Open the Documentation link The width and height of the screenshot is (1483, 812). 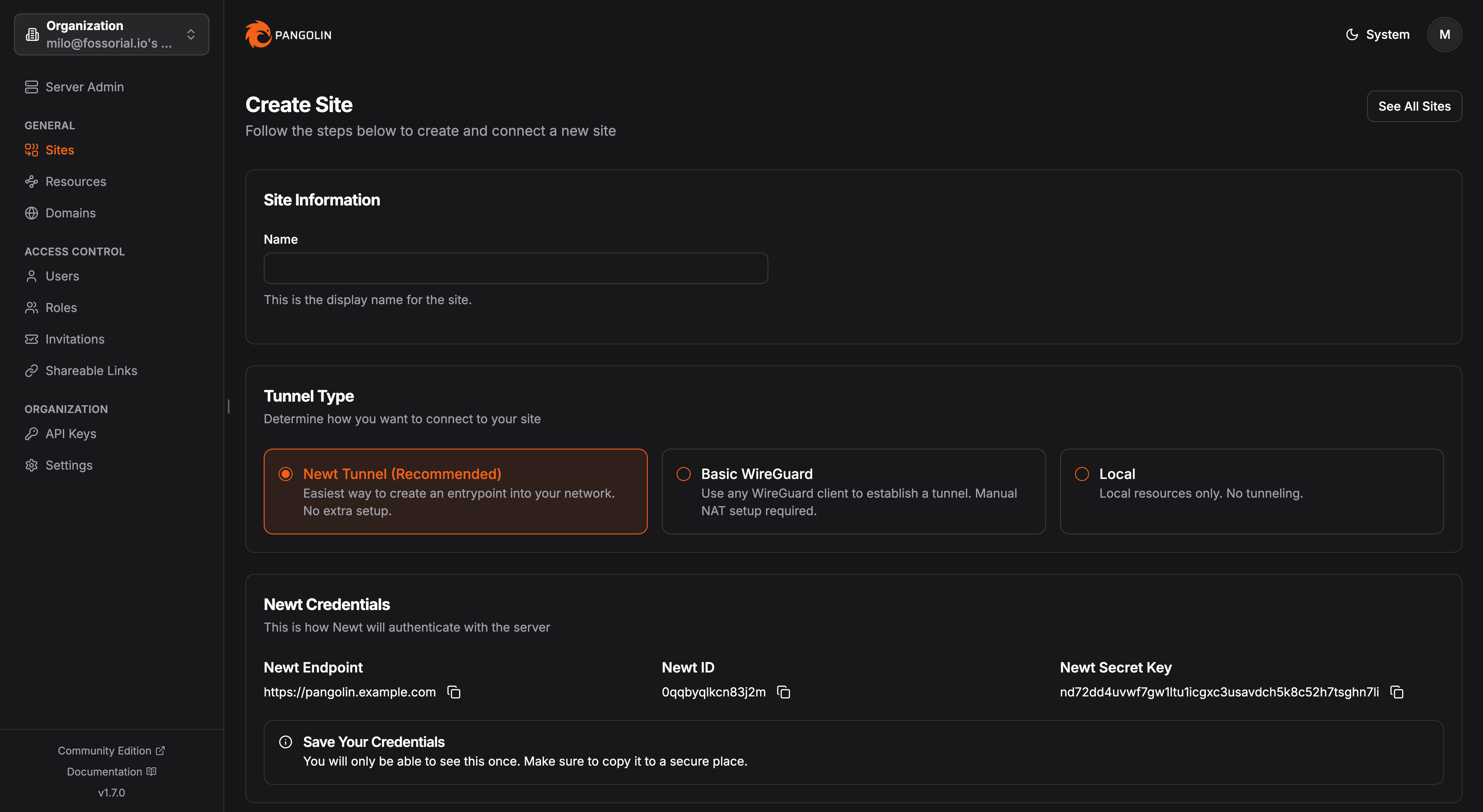click(x=111, y=771)
